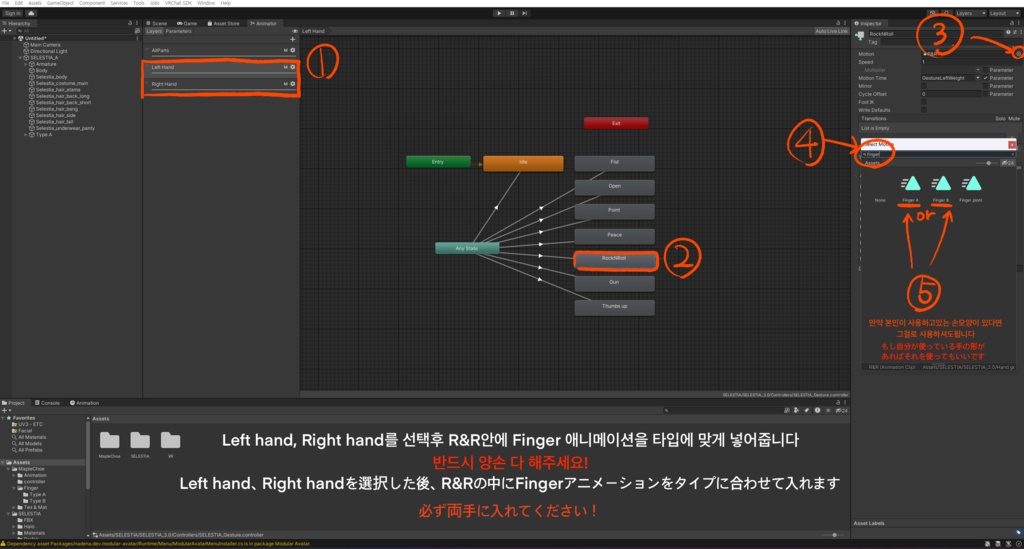
Task: Open the Hierarchy create plus dropdown
Action: [6, 31]
